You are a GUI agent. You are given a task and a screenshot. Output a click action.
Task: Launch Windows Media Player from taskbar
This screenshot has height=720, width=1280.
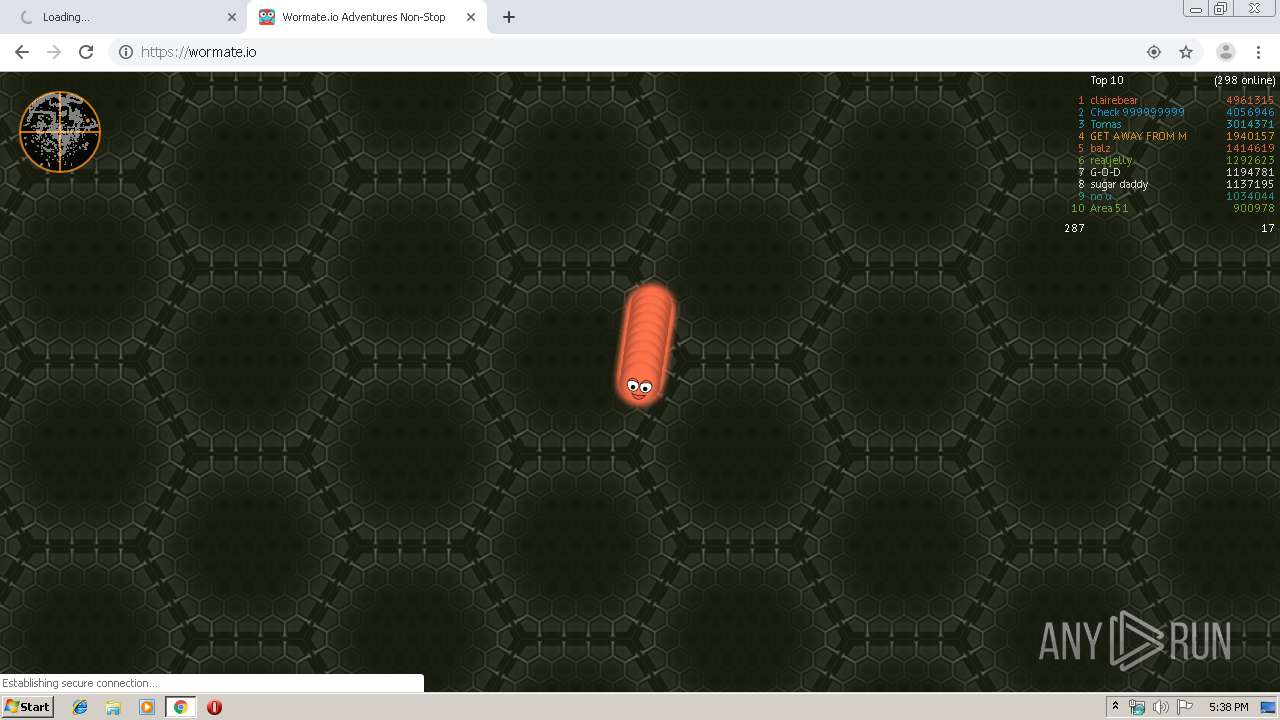tap(147, 707)
